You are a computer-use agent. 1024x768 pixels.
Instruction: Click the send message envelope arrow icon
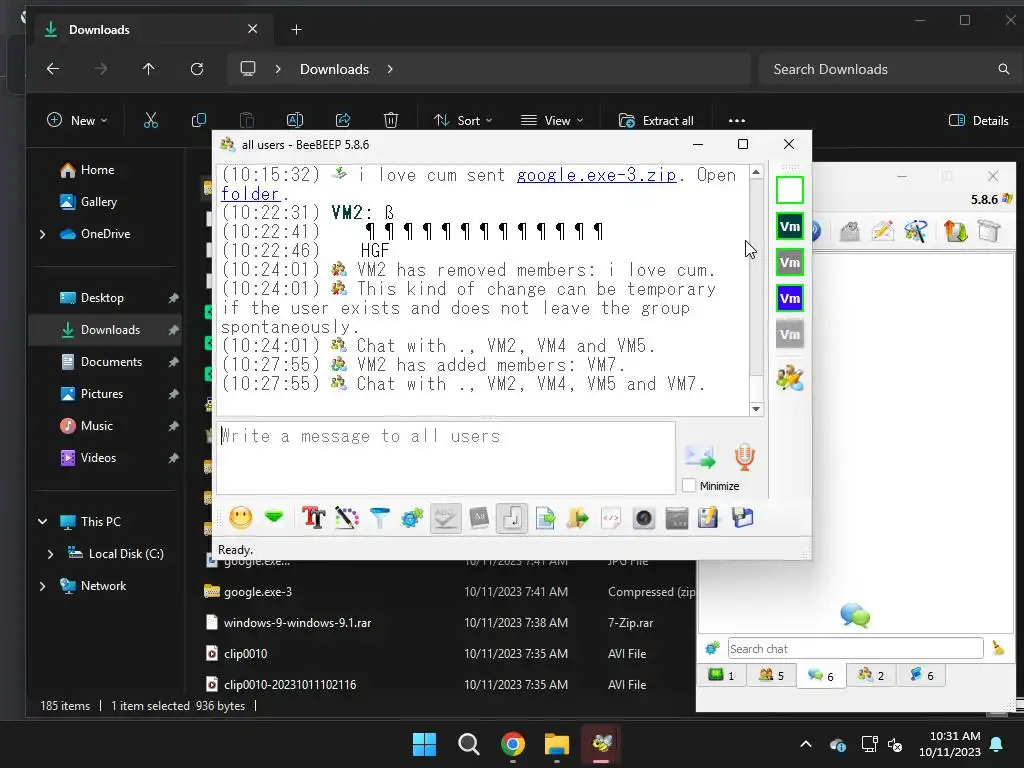tap(700, 456)
